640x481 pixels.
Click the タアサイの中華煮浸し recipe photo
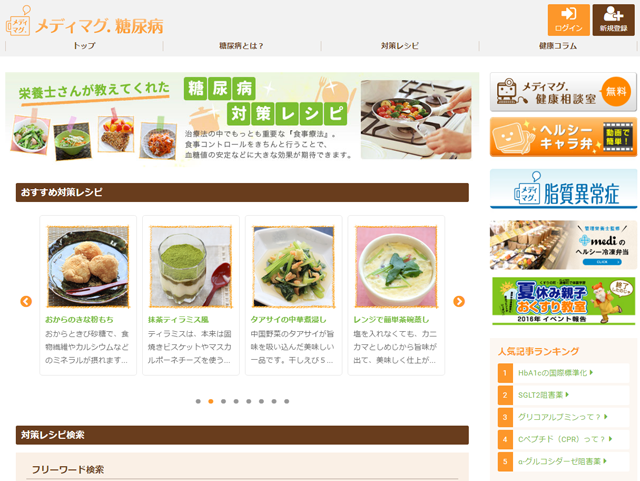click(x=293, y=267)
